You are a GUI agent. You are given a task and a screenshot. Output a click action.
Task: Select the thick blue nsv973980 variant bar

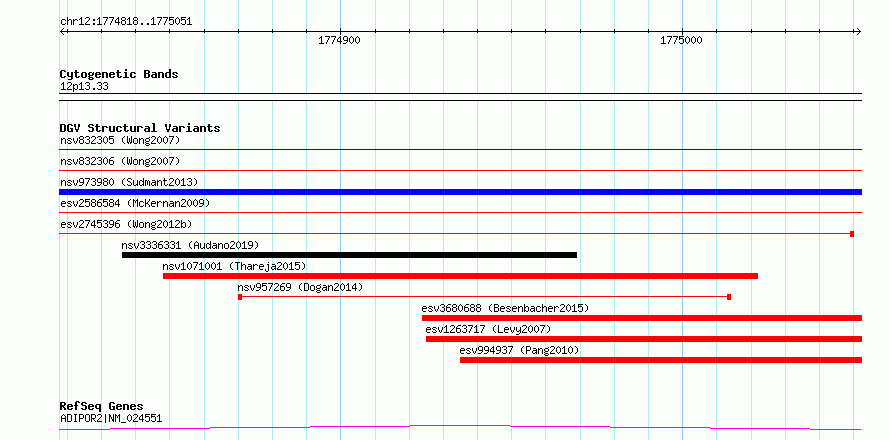coord(460,192)
